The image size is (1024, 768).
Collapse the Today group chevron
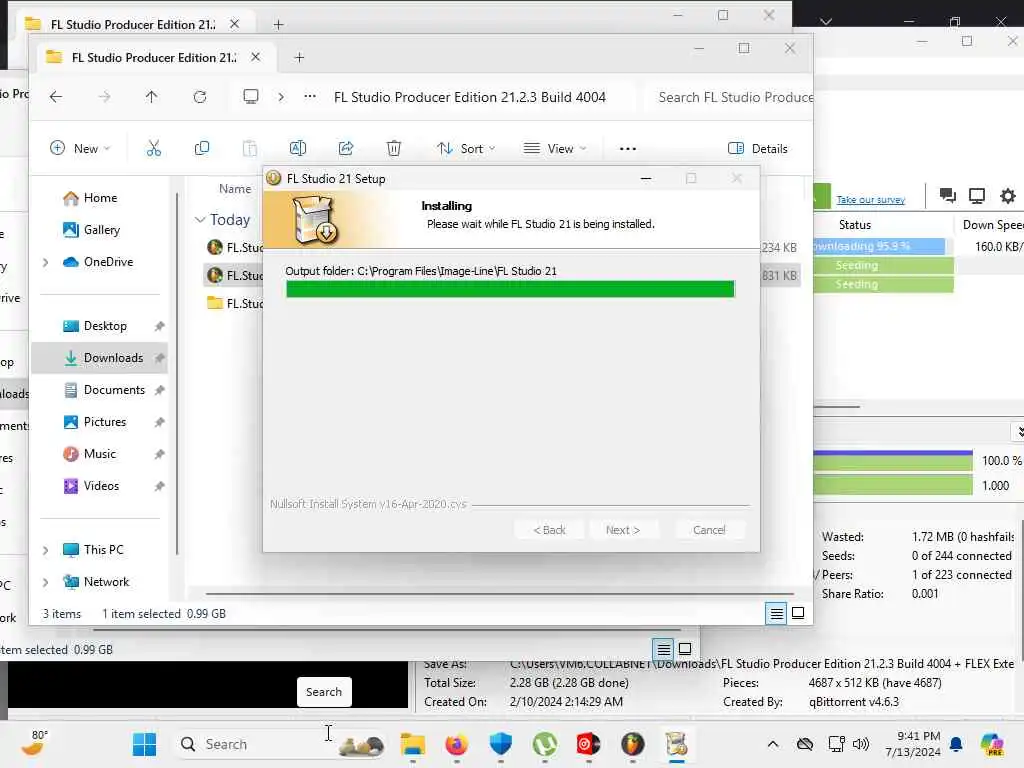[200, 220]
